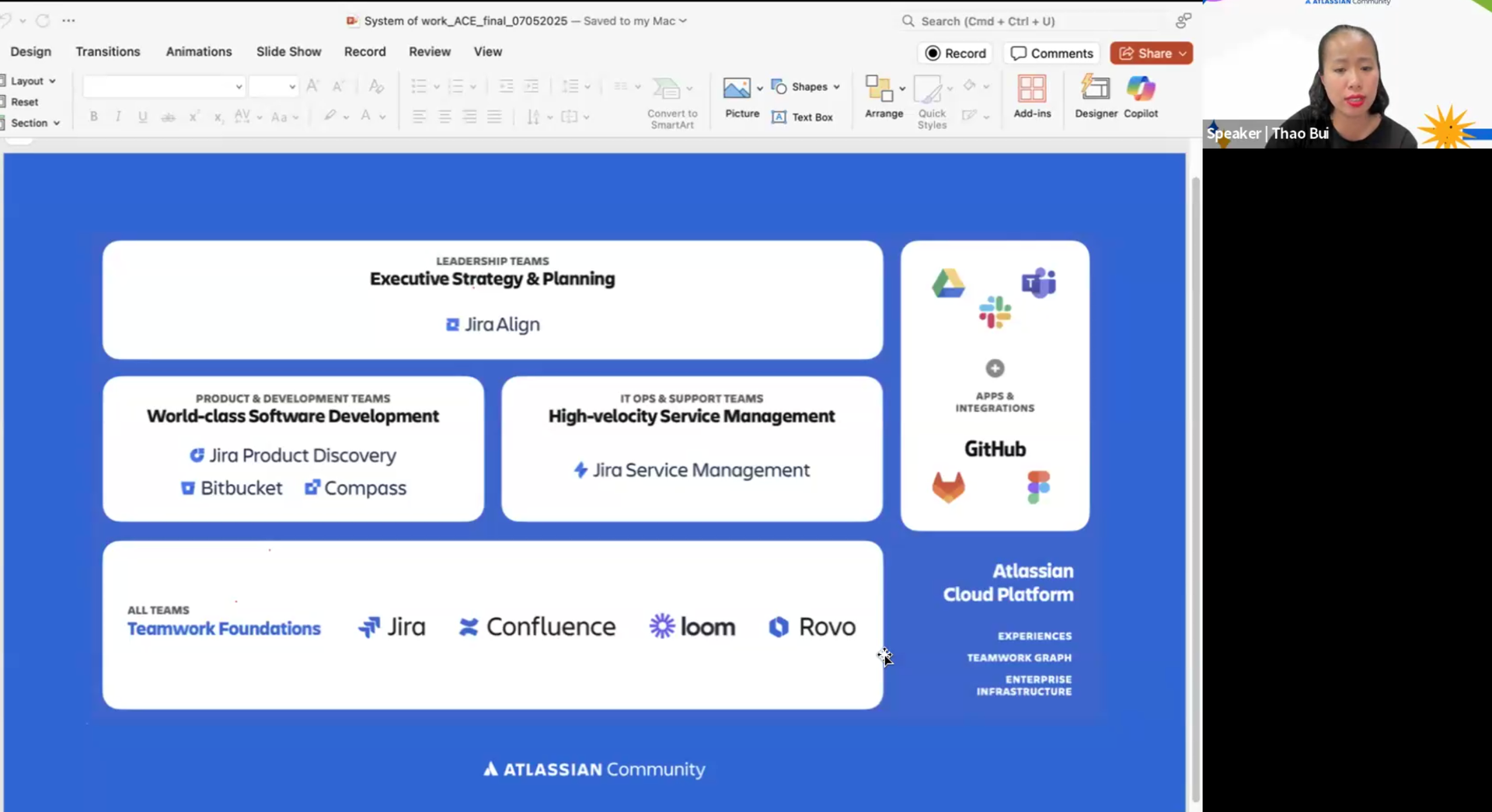Image resolution: width=1492 pixels, height=812 pixels.
Task: Click the Redo arrow in the title bar
Action: click(x=43, y=20)
